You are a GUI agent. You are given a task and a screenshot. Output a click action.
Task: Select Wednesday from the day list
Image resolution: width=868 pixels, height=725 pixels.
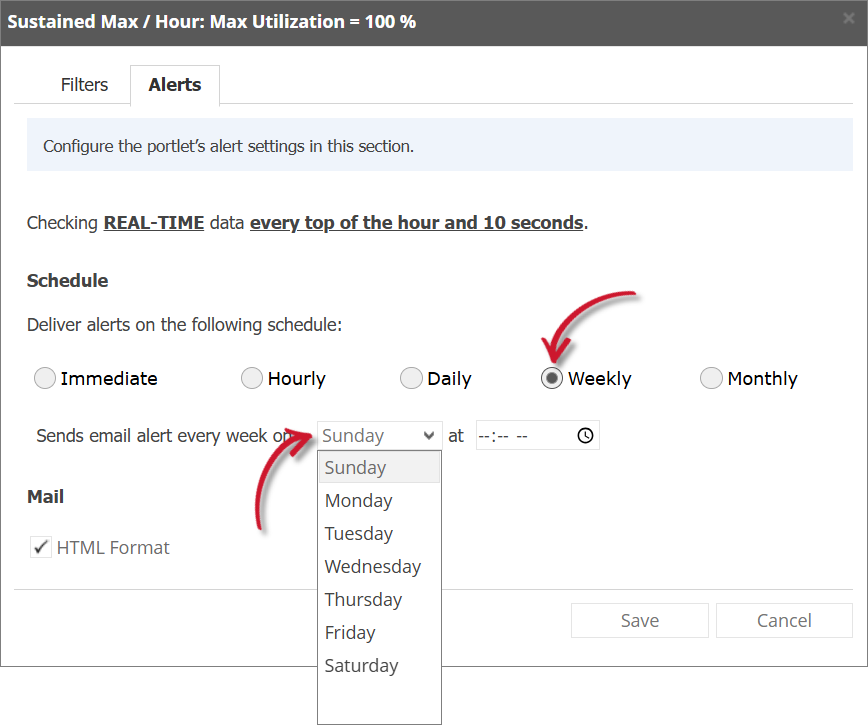[372, 566]
